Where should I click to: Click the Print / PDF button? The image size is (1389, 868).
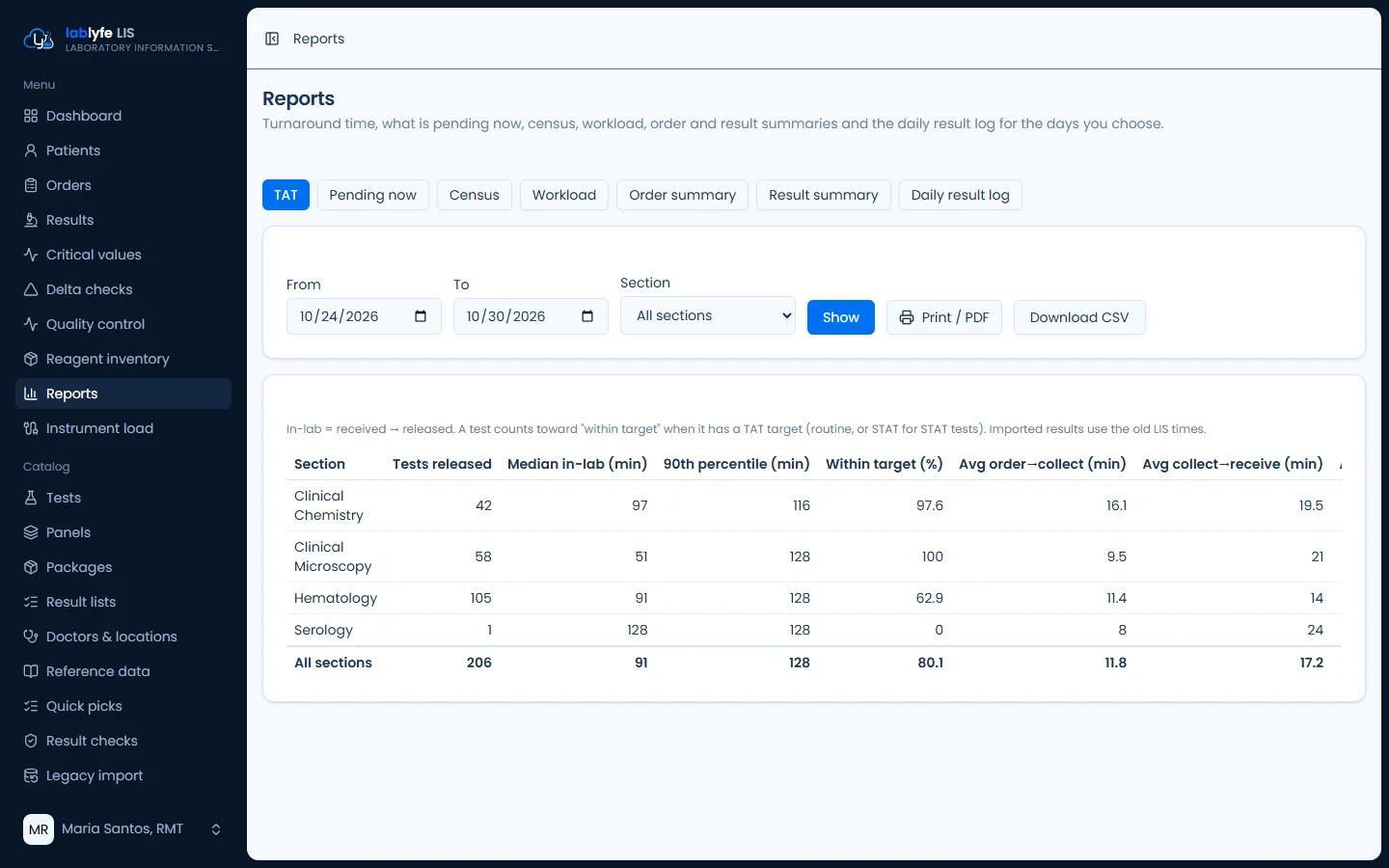pos(944,317)
